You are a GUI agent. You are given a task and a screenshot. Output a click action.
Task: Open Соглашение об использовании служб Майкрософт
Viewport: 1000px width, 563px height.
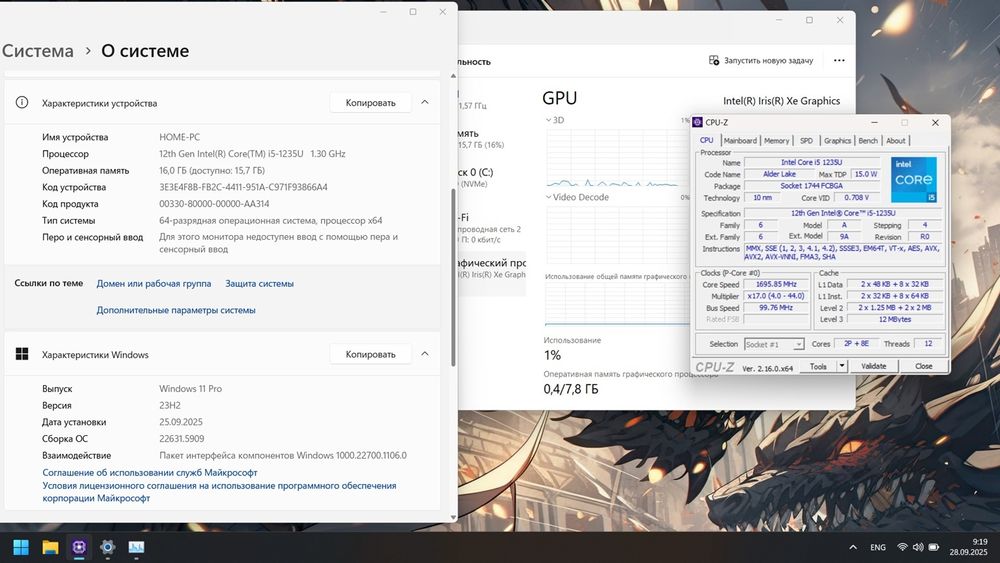tap(150, 472)
